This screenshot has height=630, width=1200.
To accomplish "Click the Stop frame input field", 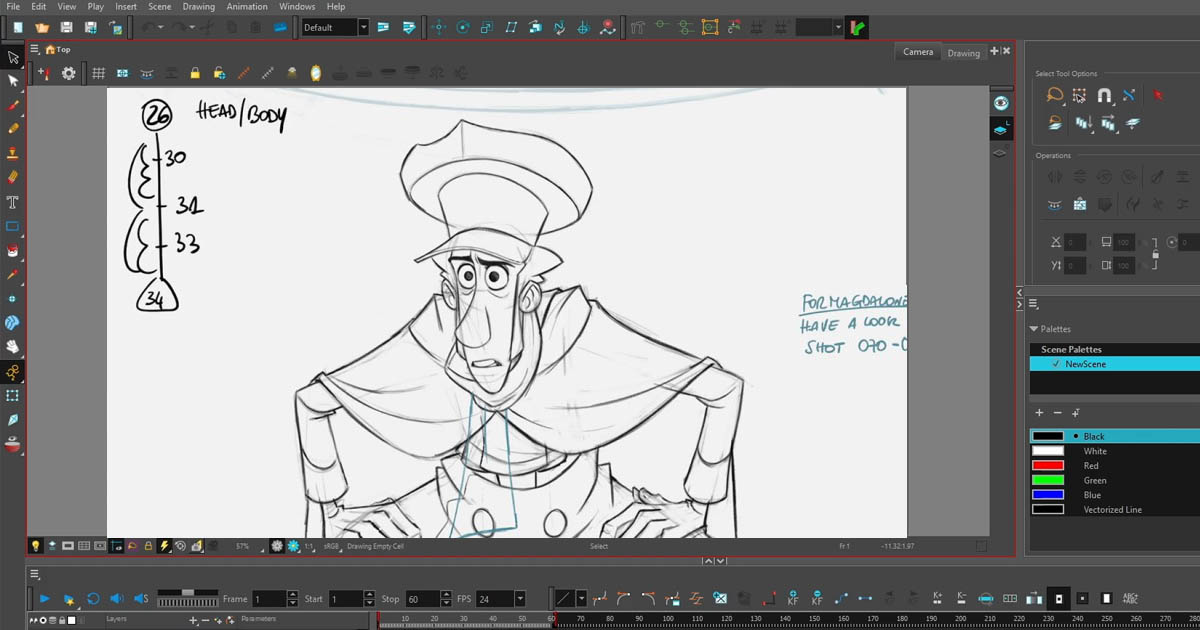I will tap(421, 599).
